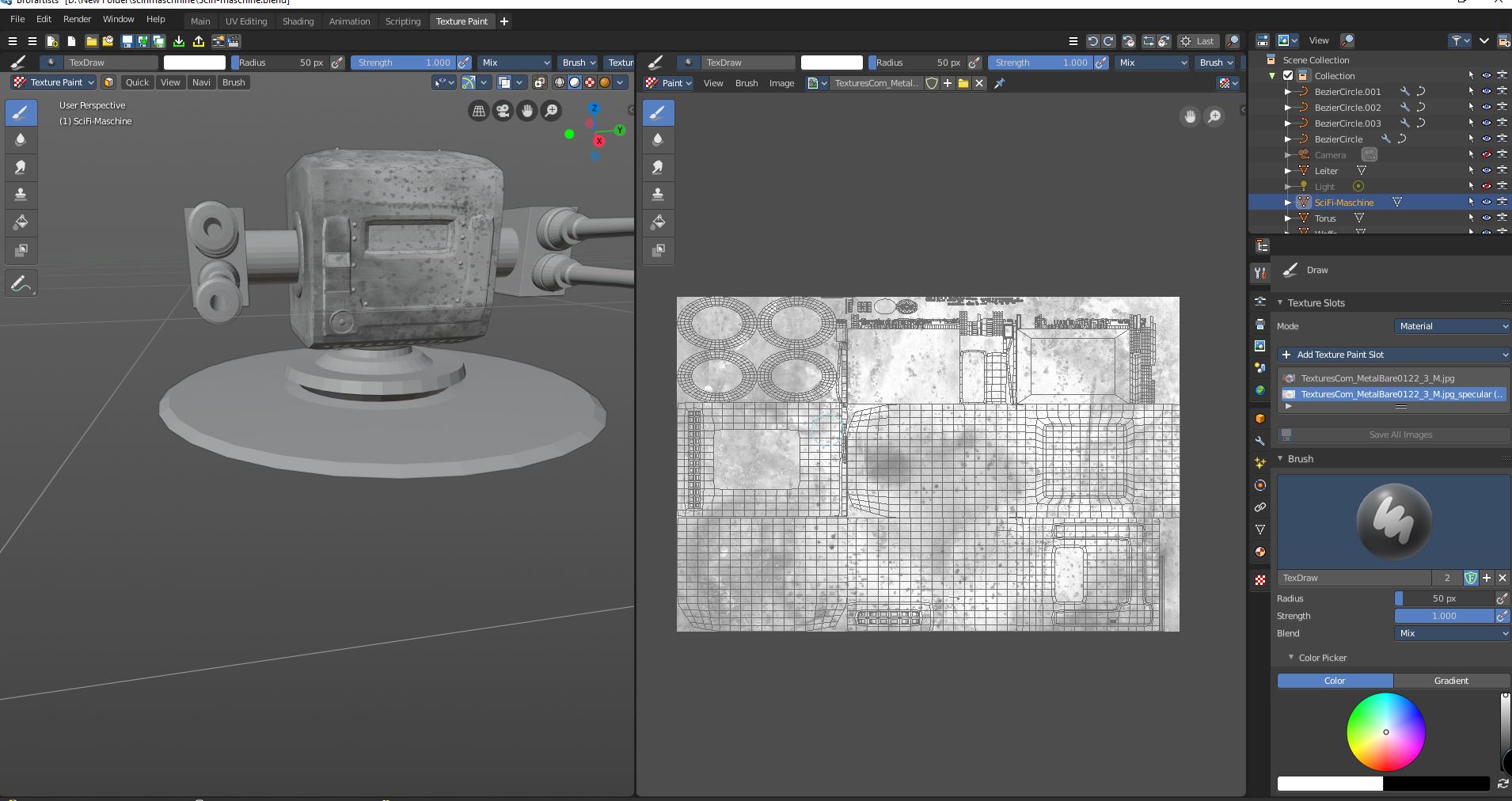Switch to the UV Editing workspace tab
The height and width of the screenshot is (801, 1512).
pos(246,21)
